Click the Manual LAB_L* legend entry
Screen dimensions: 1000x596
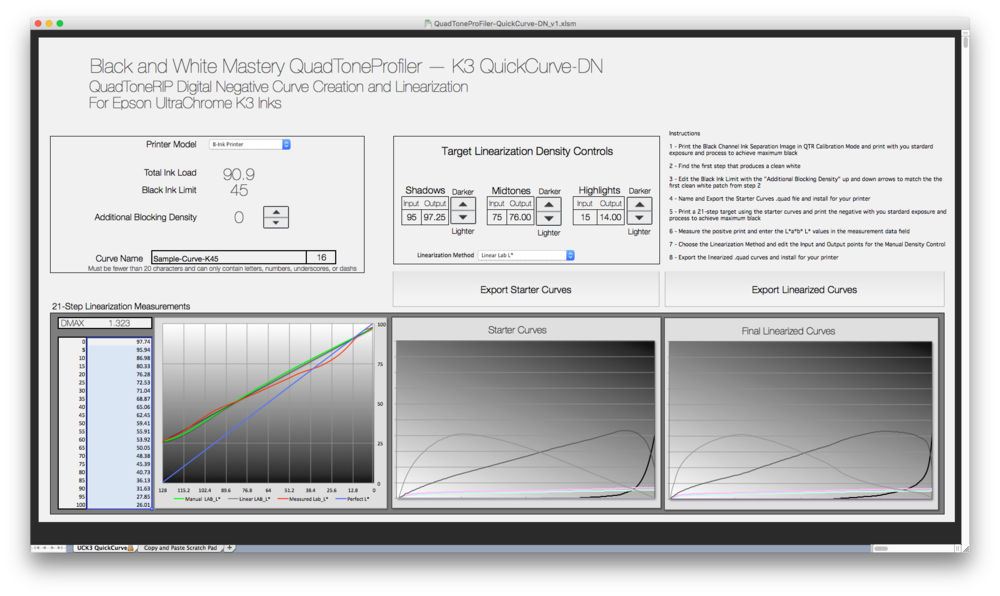(197, 499)
